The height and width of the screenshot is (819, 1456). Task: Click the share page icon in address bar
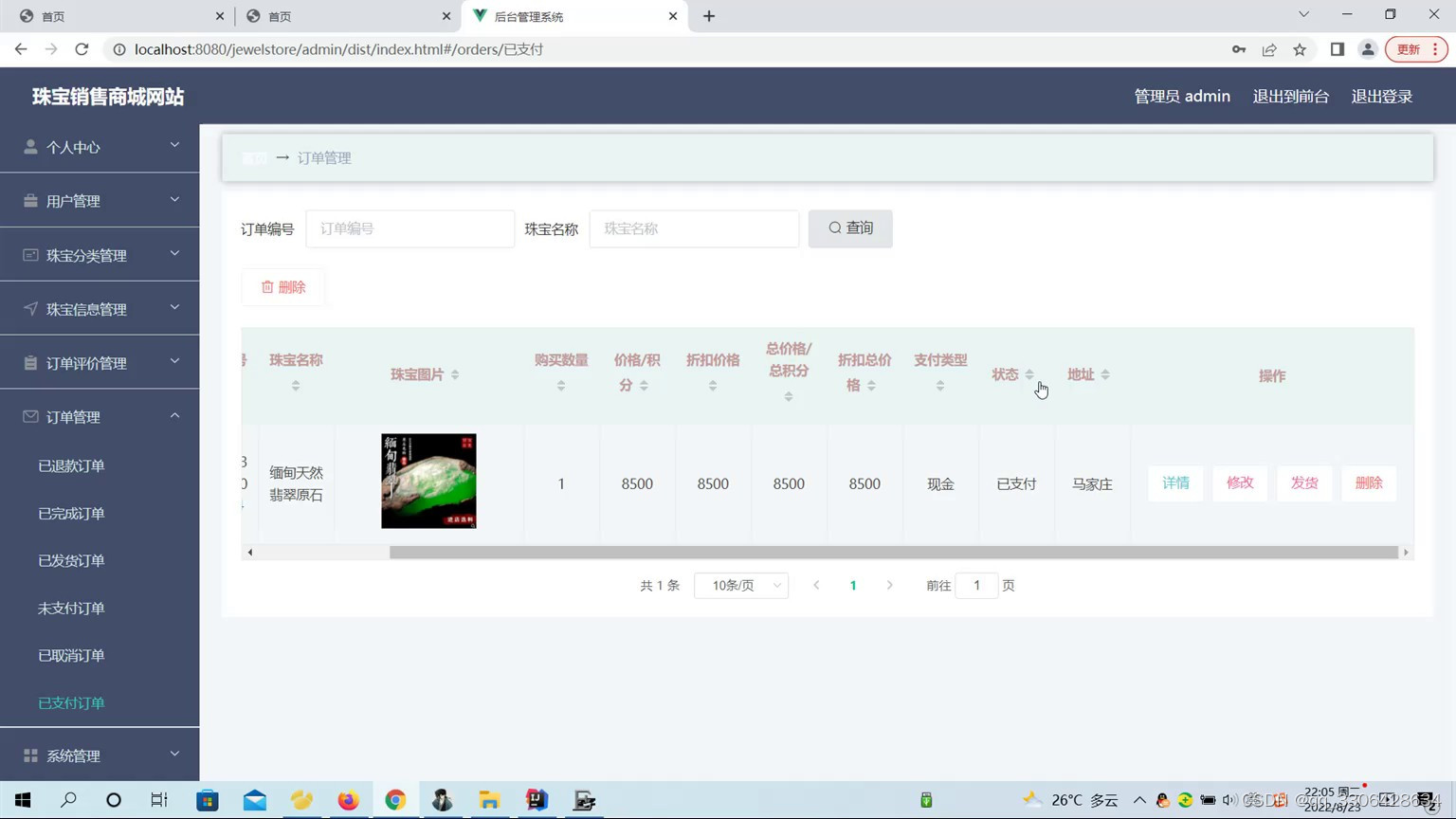(x=1269, y=49)
